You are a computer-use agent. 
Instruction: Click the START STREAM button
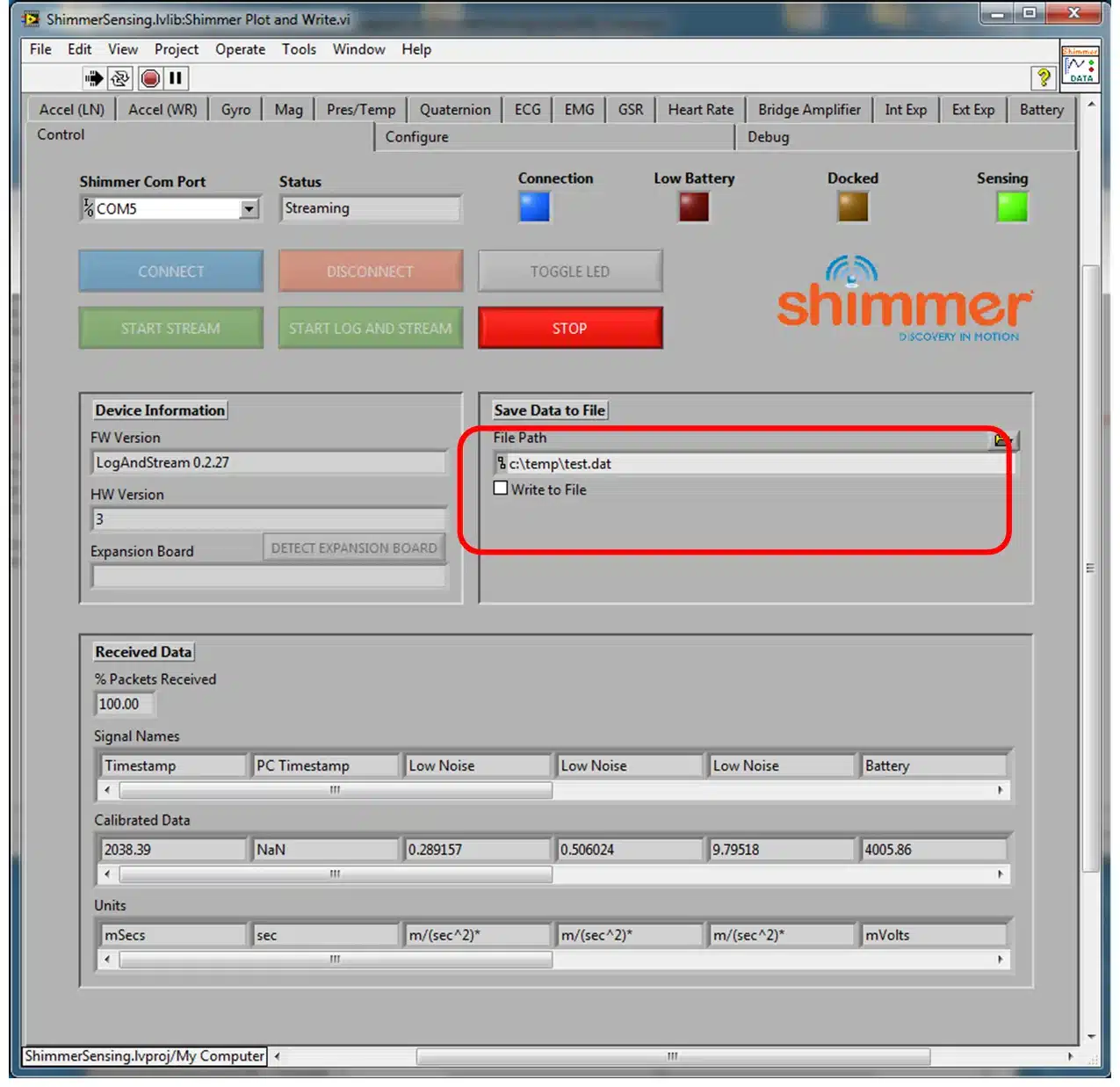coord(170,328)
